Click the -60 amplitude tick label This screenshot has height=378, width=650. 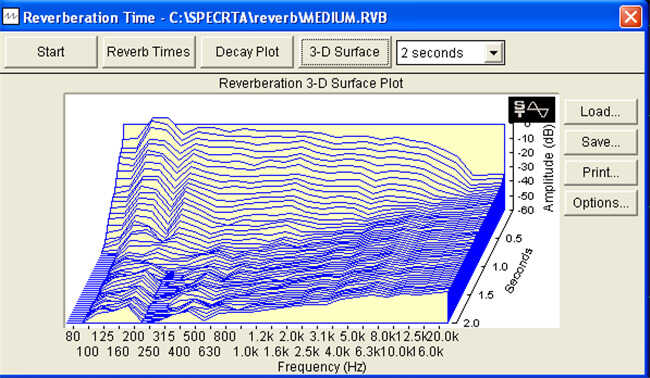pos(526,210)
